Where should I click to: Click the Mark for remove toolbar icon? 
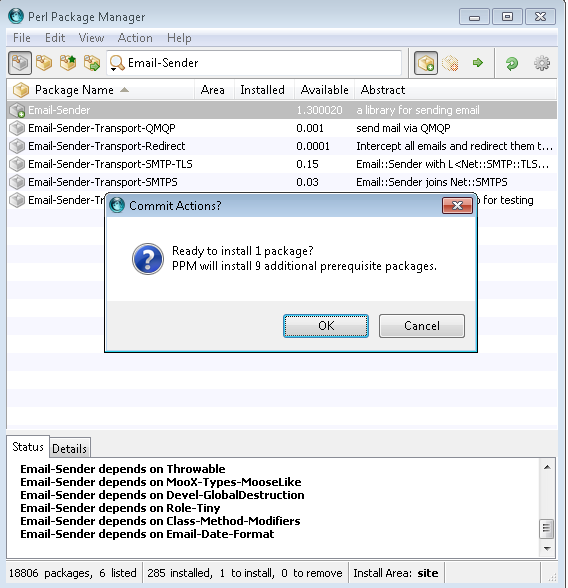[x=450, y=63]
